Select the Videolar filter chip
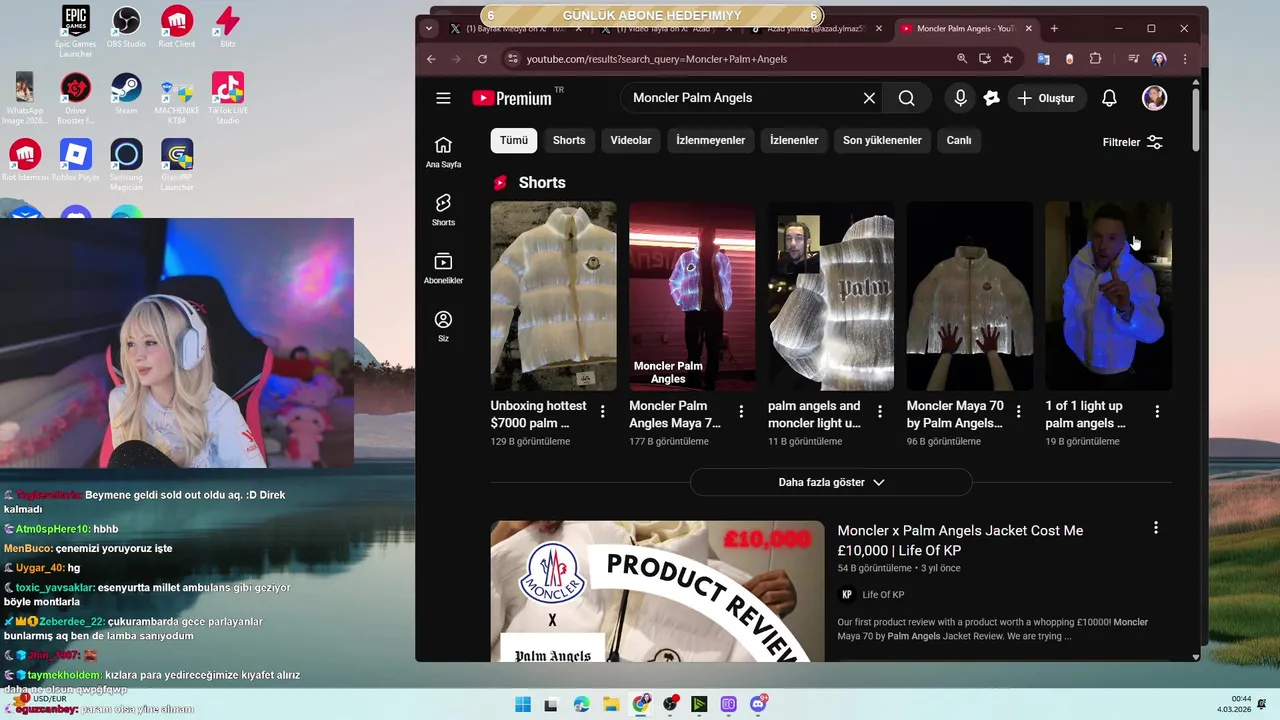The width and height of the screenshot is (1280, 720). coord(631,140)
